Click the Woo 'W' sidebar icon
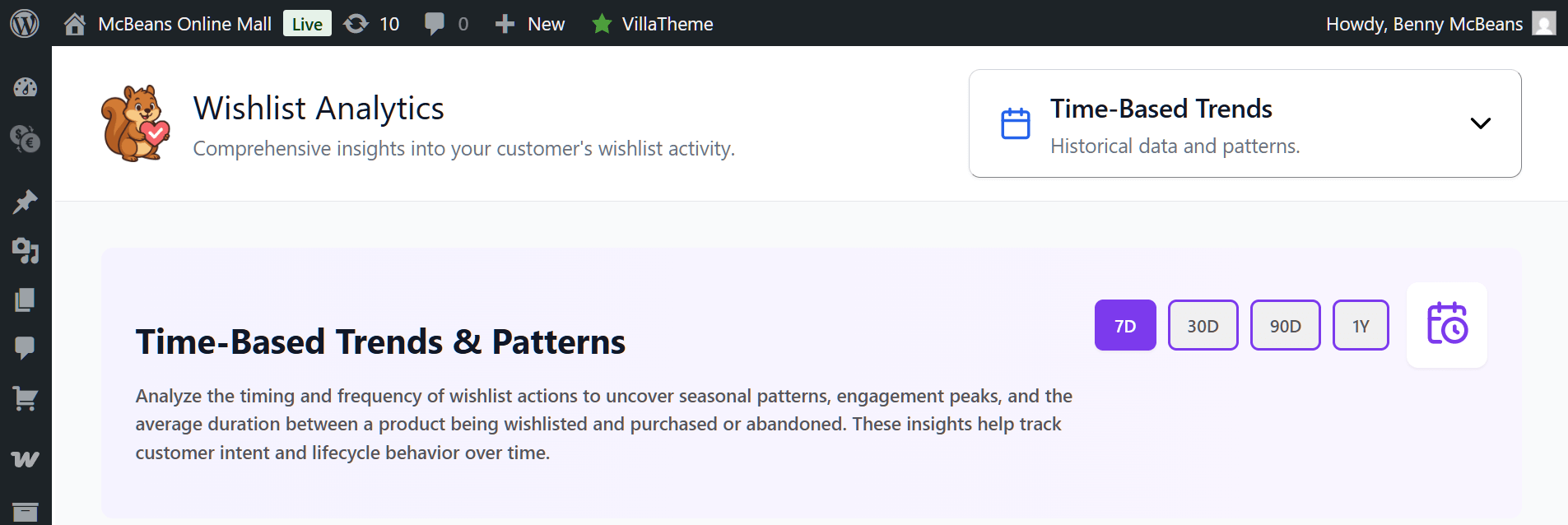 [x=26, y=459]
